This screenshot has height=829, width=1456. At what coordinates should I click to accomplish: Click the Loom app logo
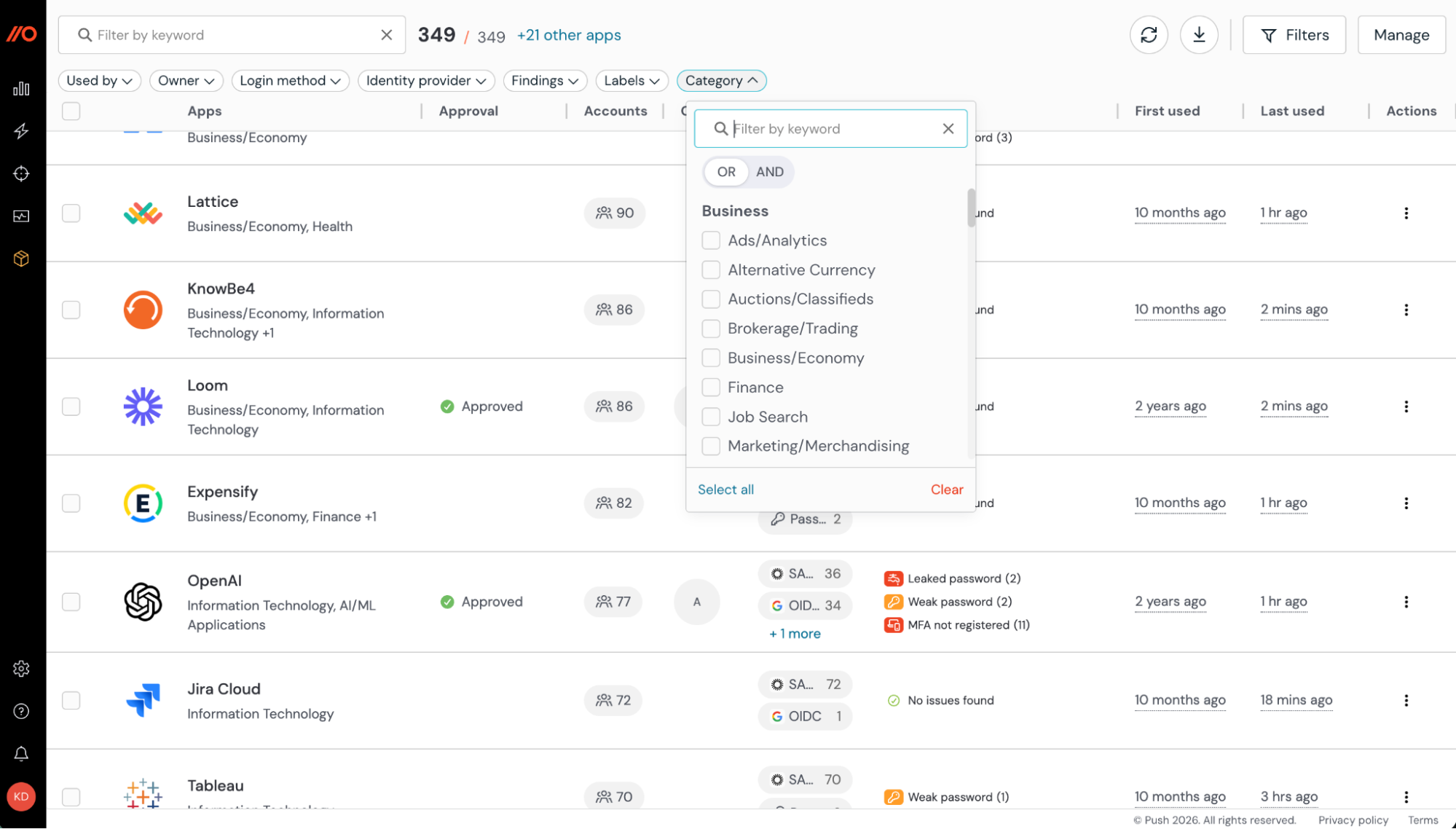pos(143,406)
